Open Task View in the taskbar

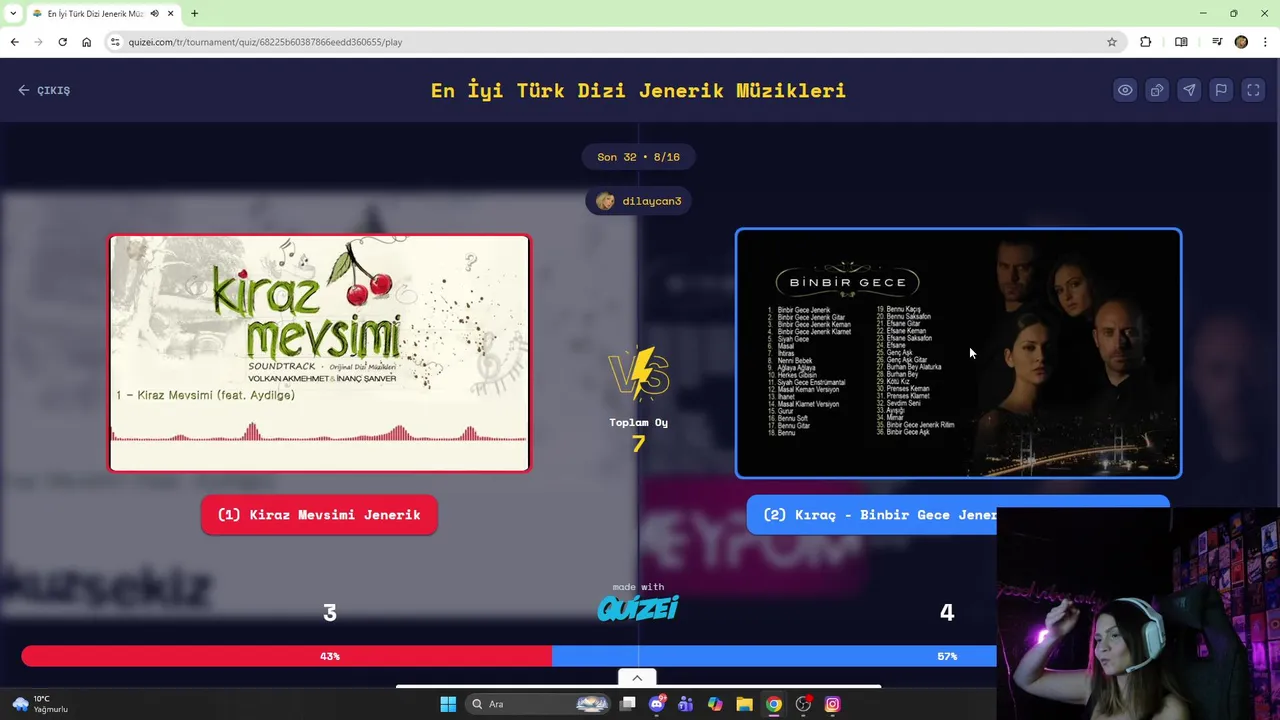pos(627,704)
